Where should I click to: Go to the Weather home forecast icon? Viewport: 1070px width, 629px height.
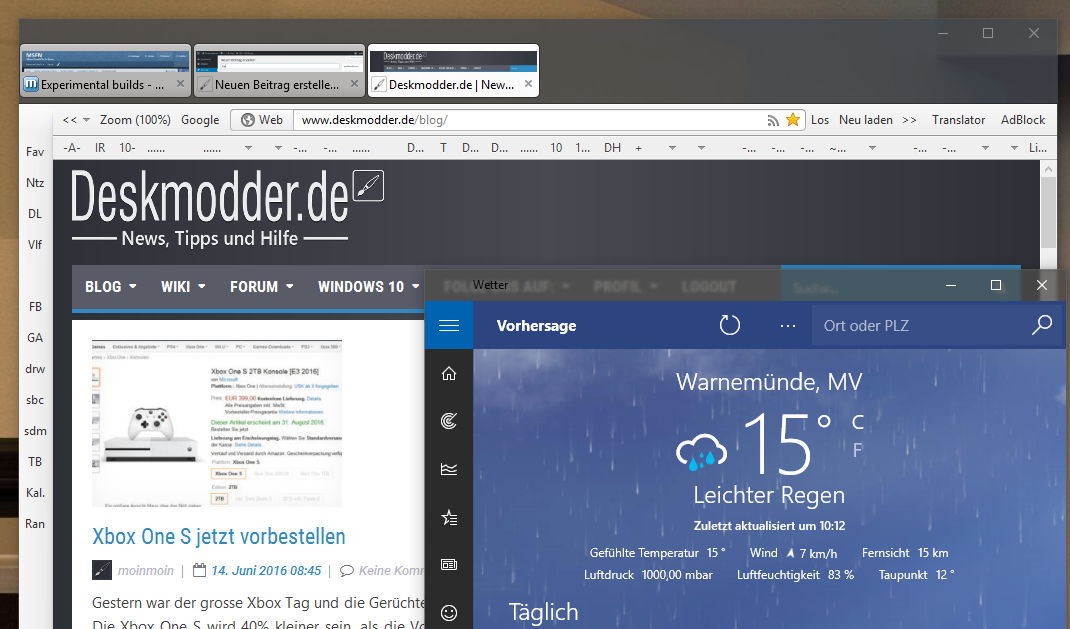tap(449, 374)
